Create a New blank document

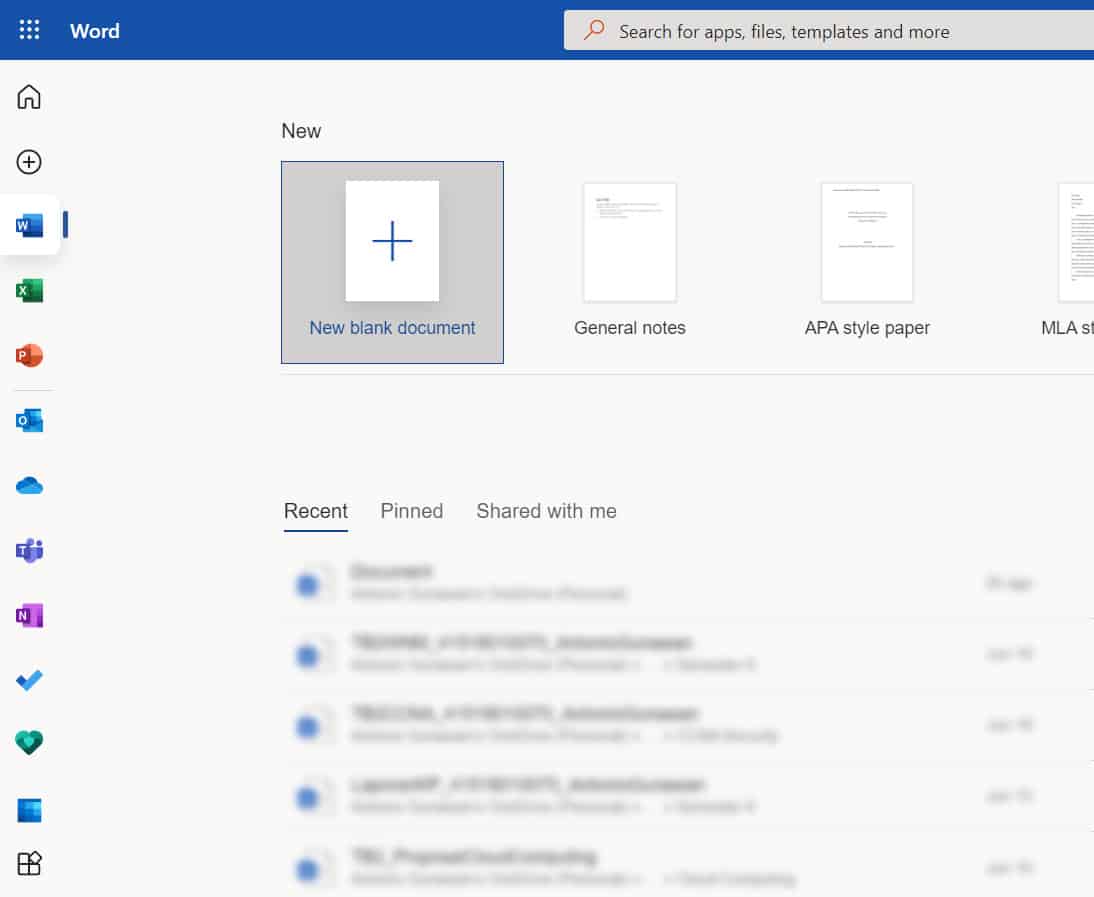pos(392,262)
